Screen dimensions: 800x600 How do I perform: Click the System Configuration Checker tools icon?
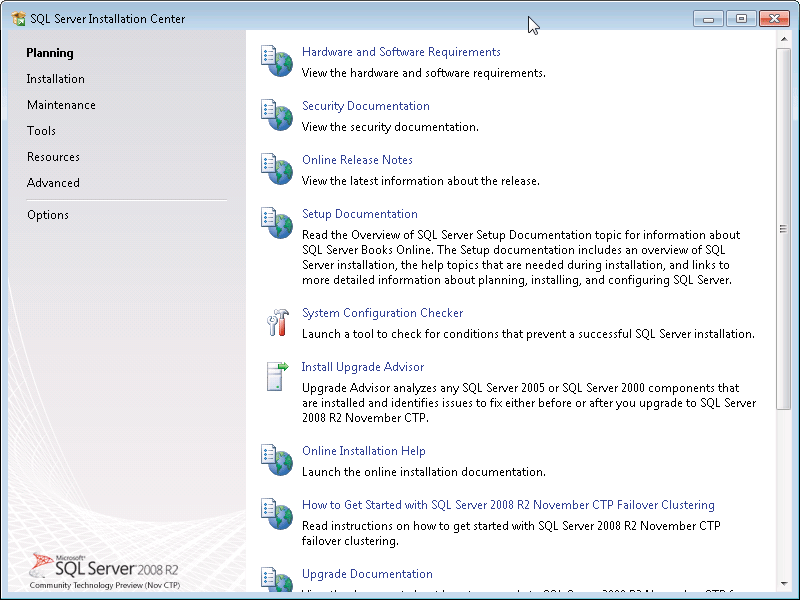(x=276, y=322)
